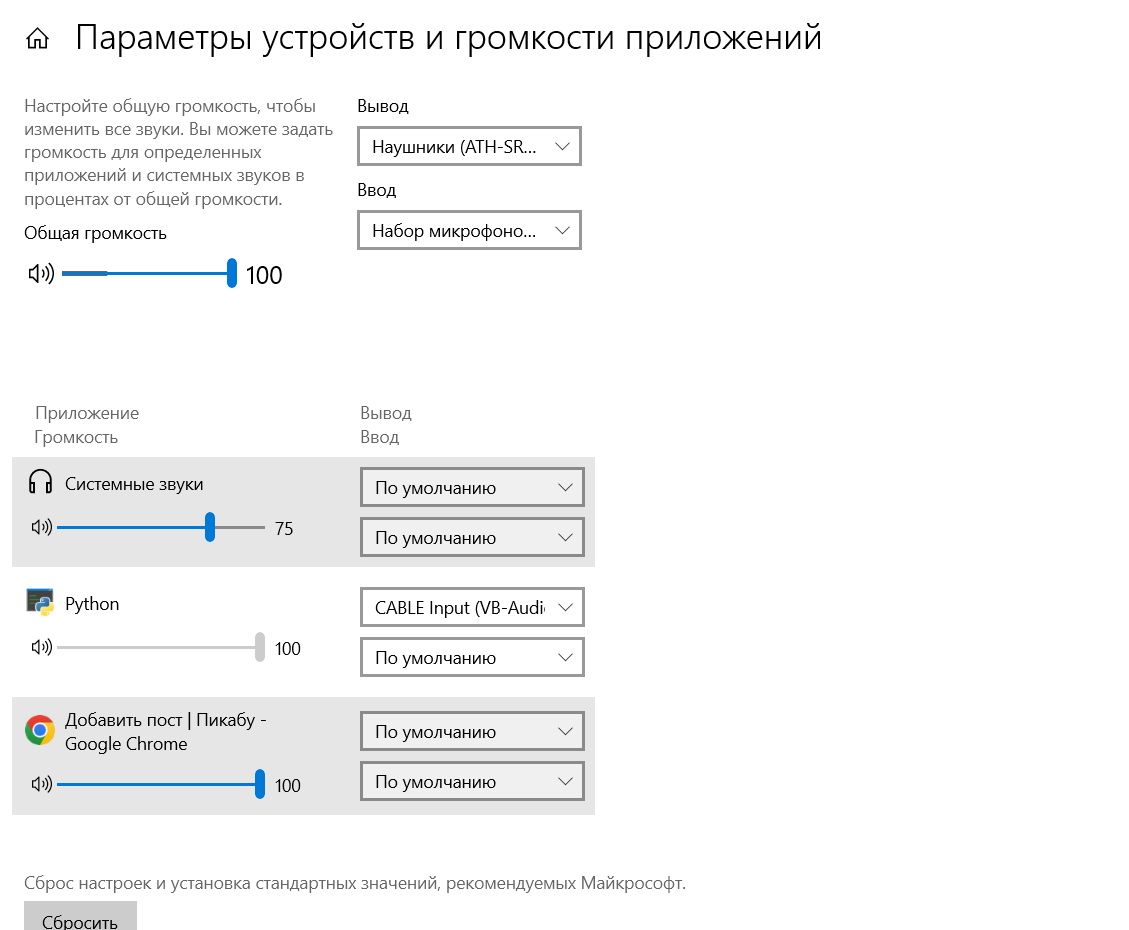
Task: Click the Google Chrome volume slider
Action: tap(161, 784)
